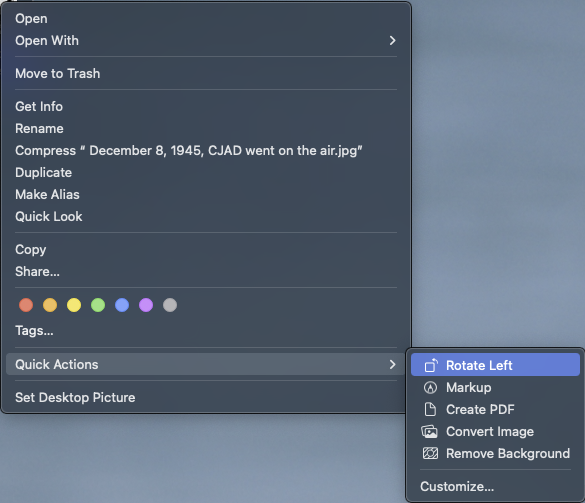Screen dimensions: 585x503
Task: Apply the red tag color
Action: click(x=26, y=305)
